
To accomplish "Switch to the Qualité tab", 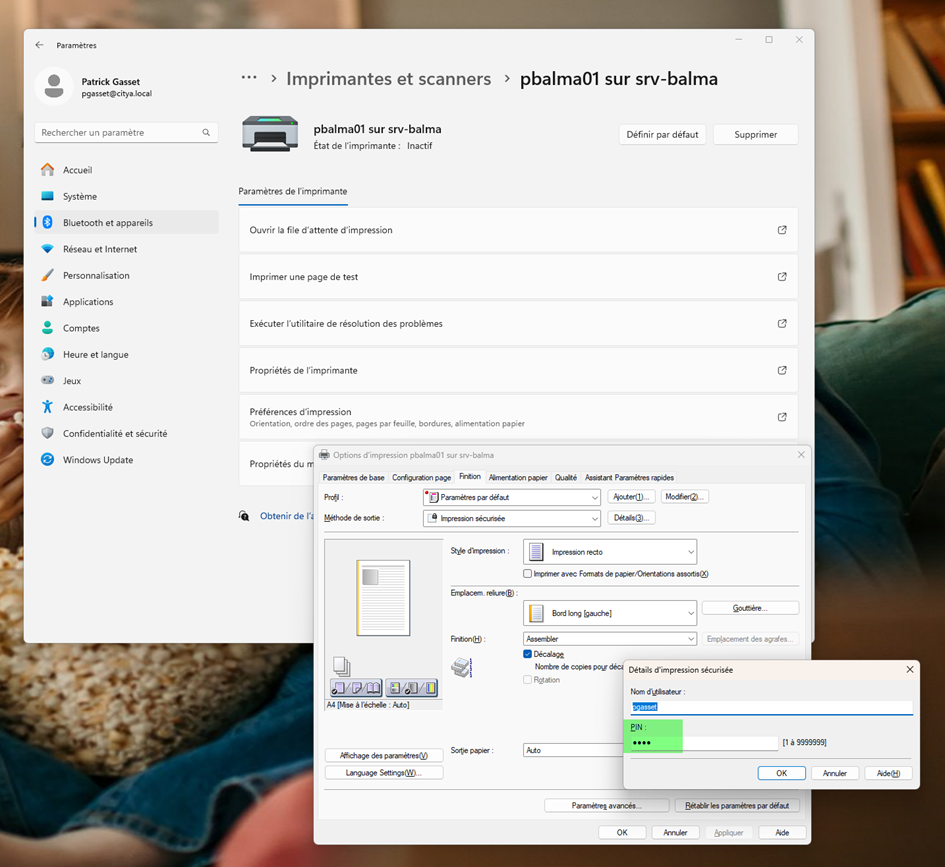I will click(x=566, y=478).
